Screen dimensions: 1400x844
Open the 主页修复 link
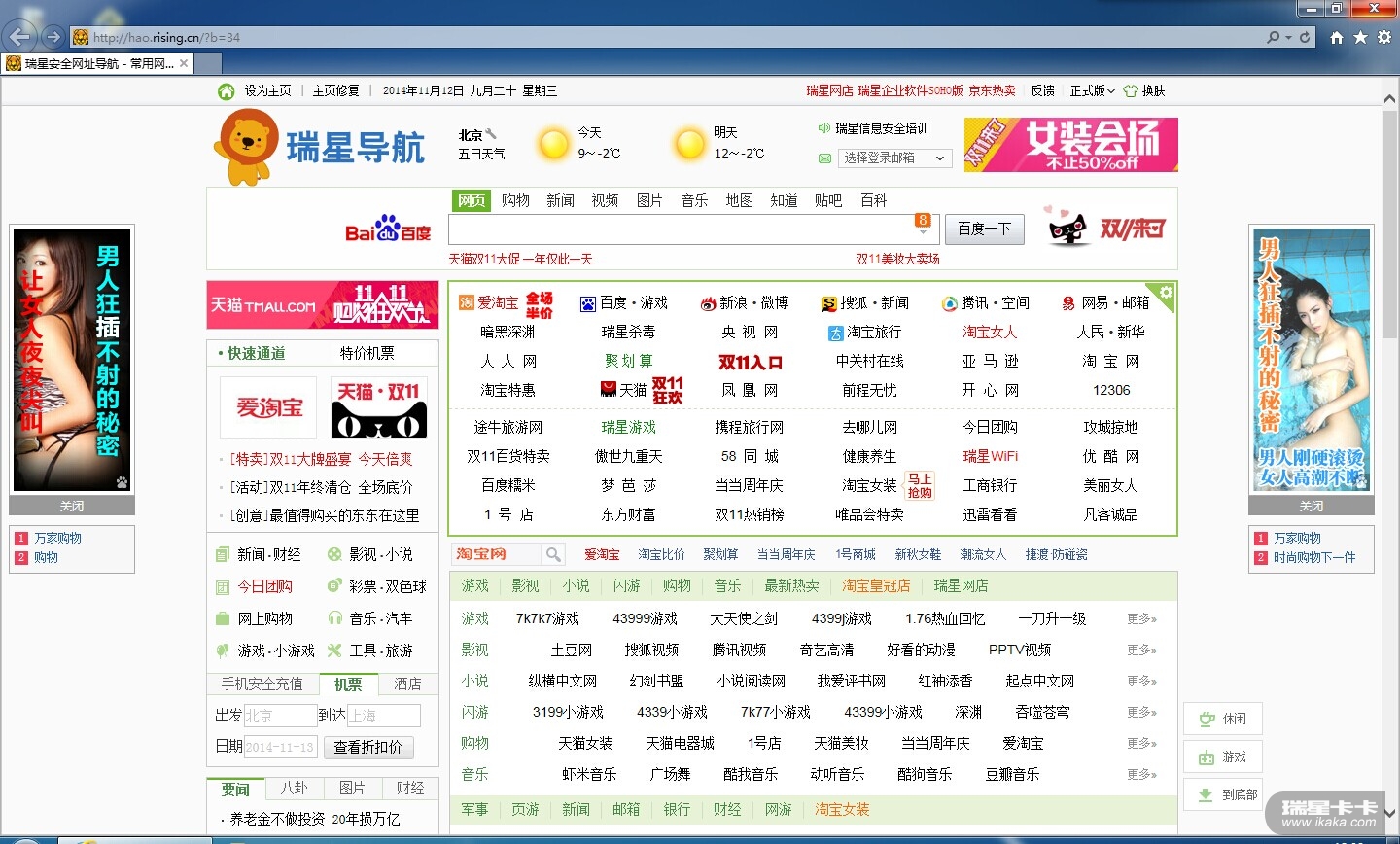[335, 91]
